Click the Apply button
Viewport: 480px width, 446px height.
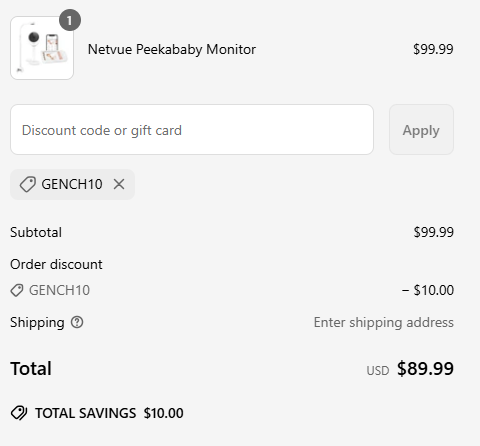pos(421,130)
